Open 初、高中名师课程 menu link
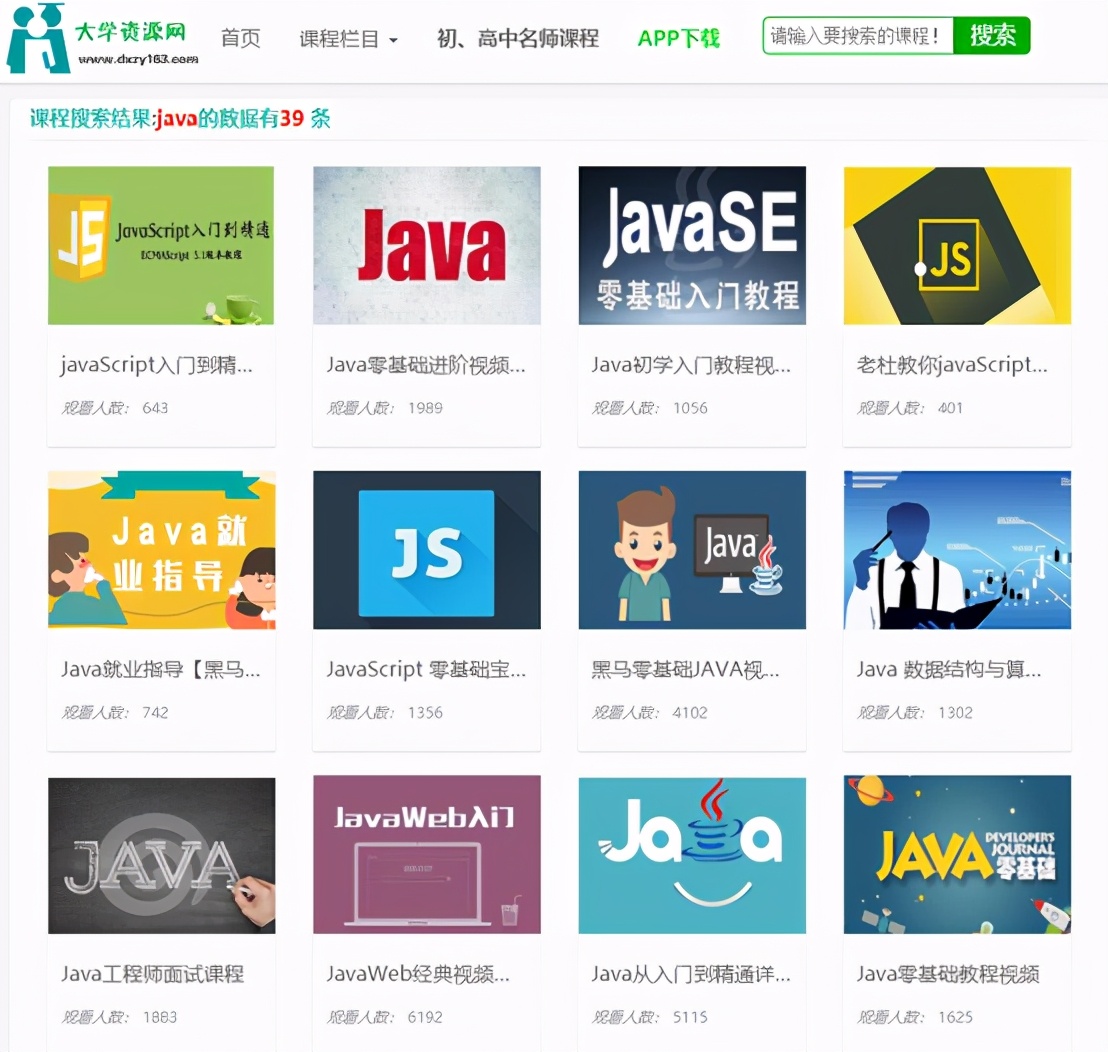Viewport: 1108px width, 1052px height. point(518,39)
